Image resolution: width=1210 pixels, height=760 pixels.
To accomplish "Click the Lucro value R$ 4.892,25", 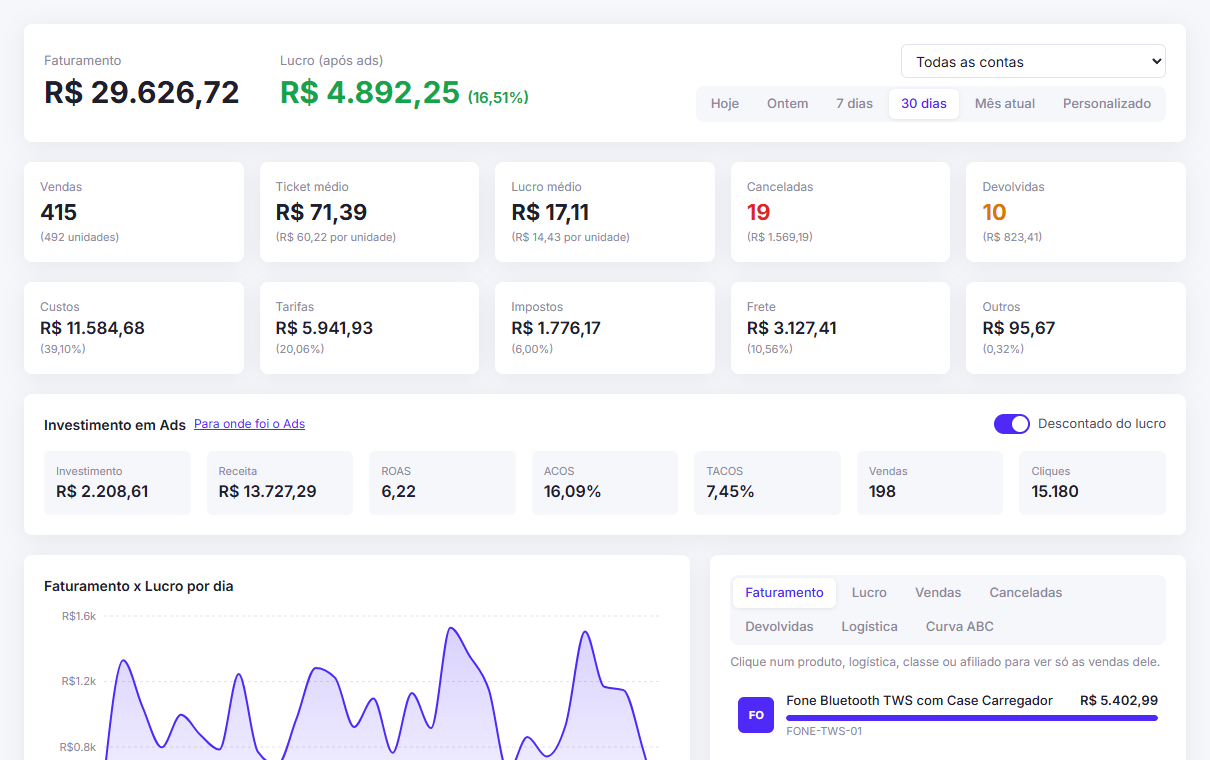I will pos(370,93).
